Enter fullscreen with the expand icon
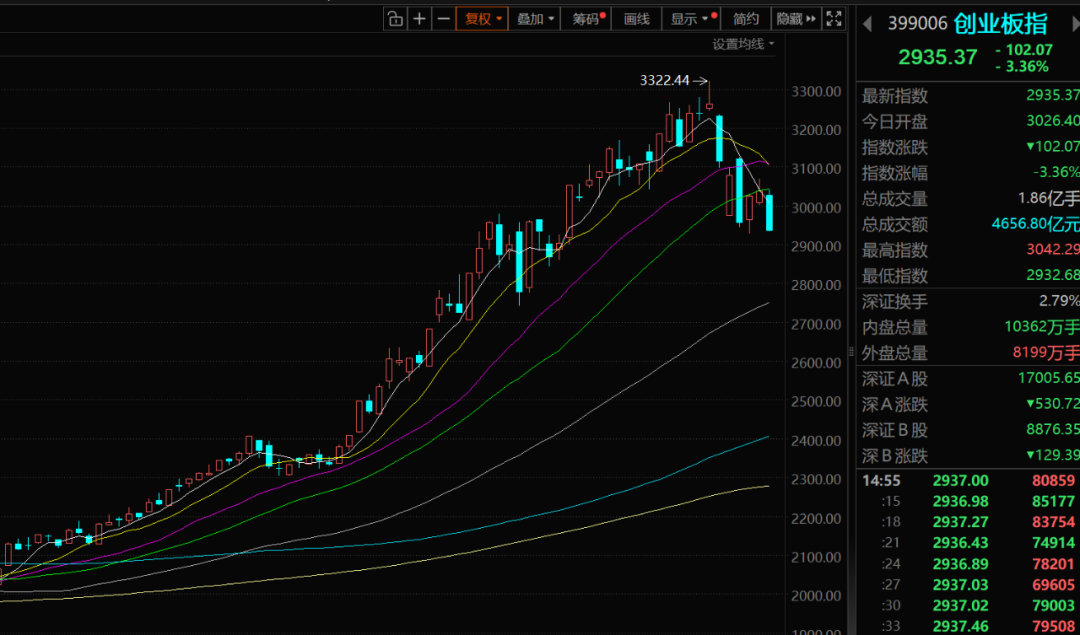 (x=836, y=18)
